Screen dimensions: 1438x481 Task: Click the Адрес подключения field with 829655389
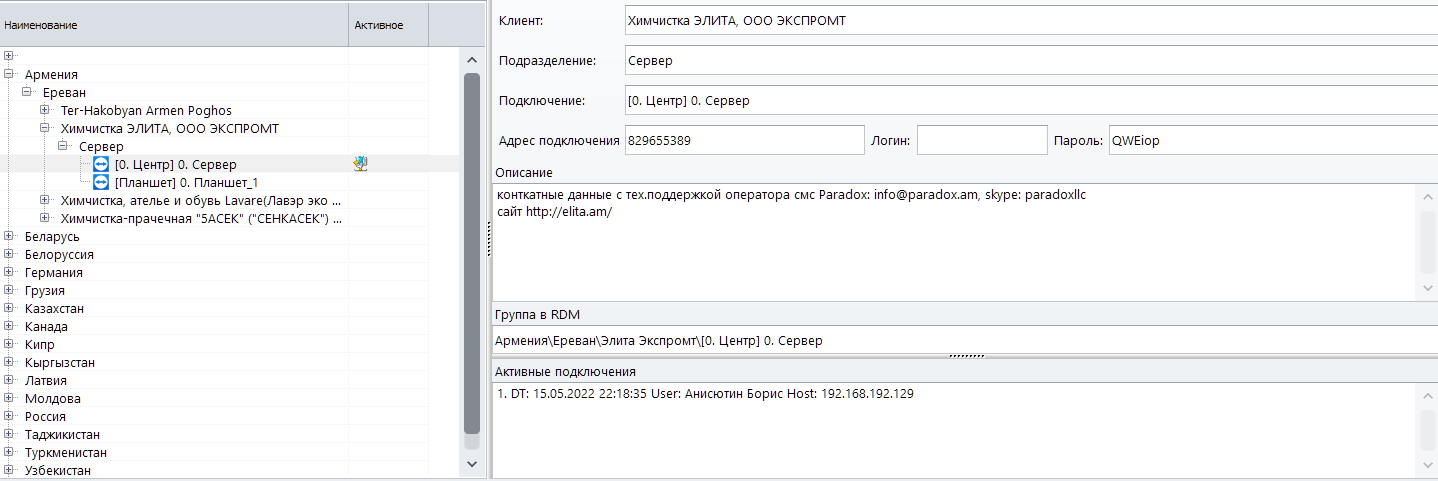tap(744, 141)
